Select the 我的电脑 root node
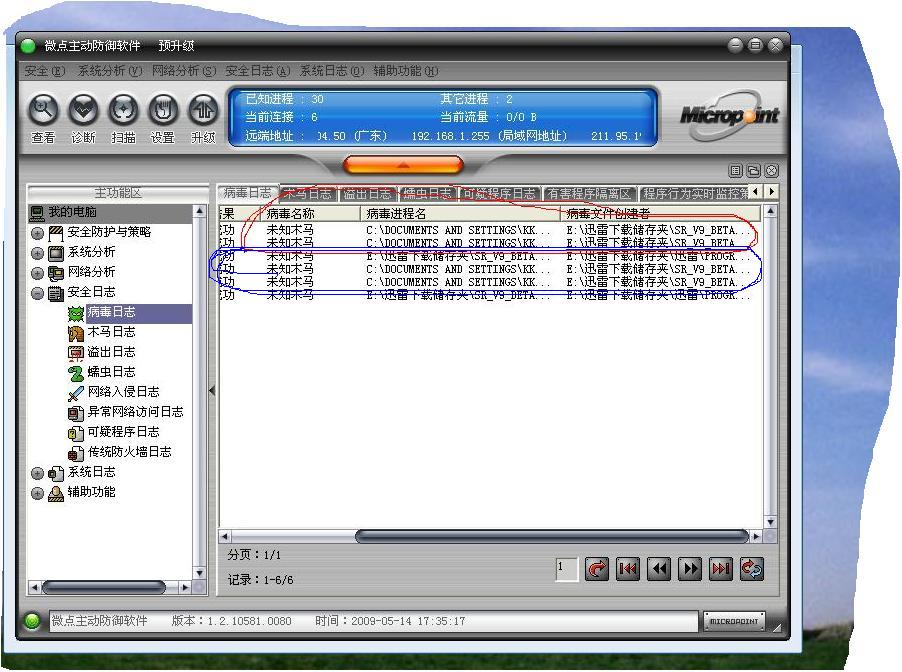The width and height of the screenshot is (902, 672). click(x=72, y=212)
